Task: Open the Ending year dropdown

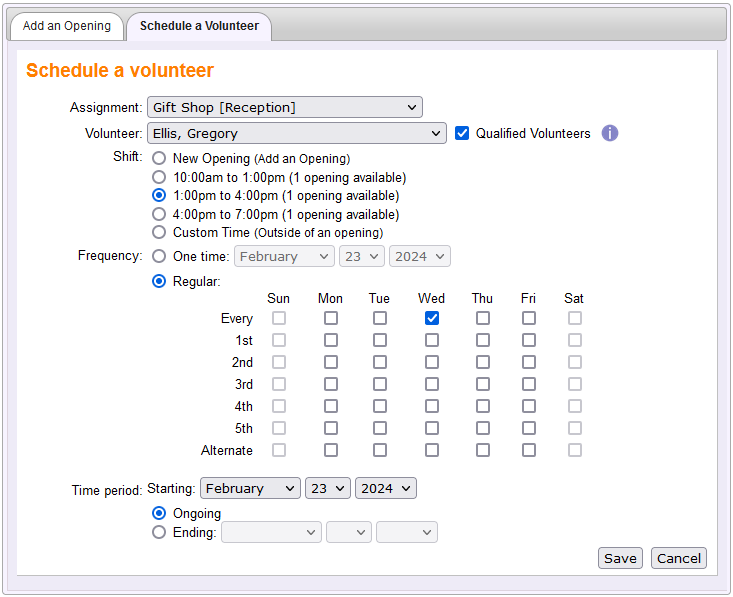Action: click(x=407, y=532)
